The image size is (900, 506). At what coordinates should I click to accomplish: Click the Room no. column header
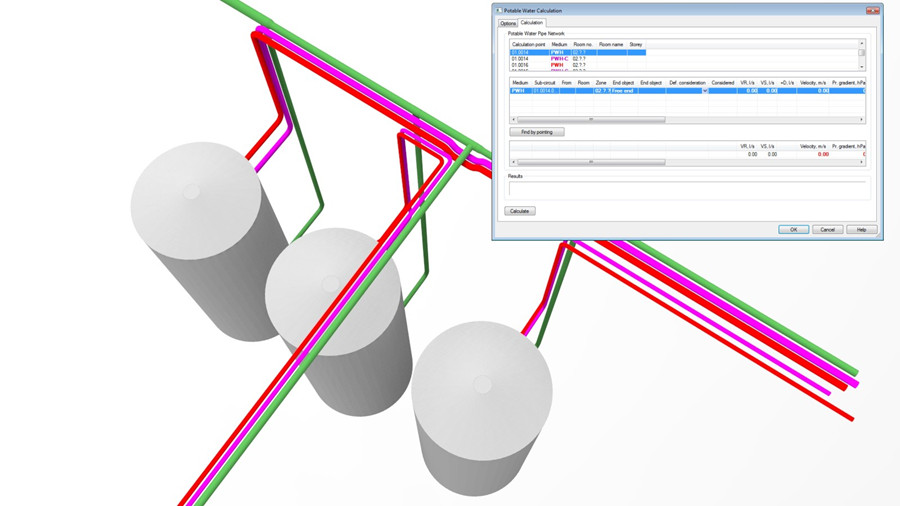tap(583, 45)
